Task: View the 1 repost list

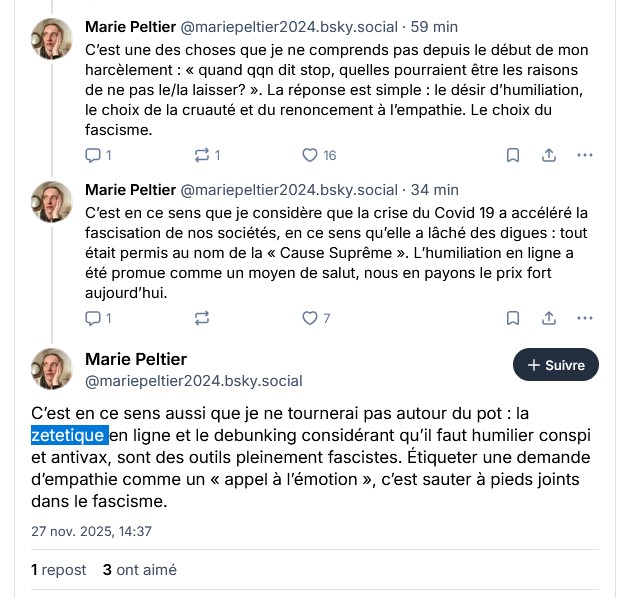Action: pos(59,570)
